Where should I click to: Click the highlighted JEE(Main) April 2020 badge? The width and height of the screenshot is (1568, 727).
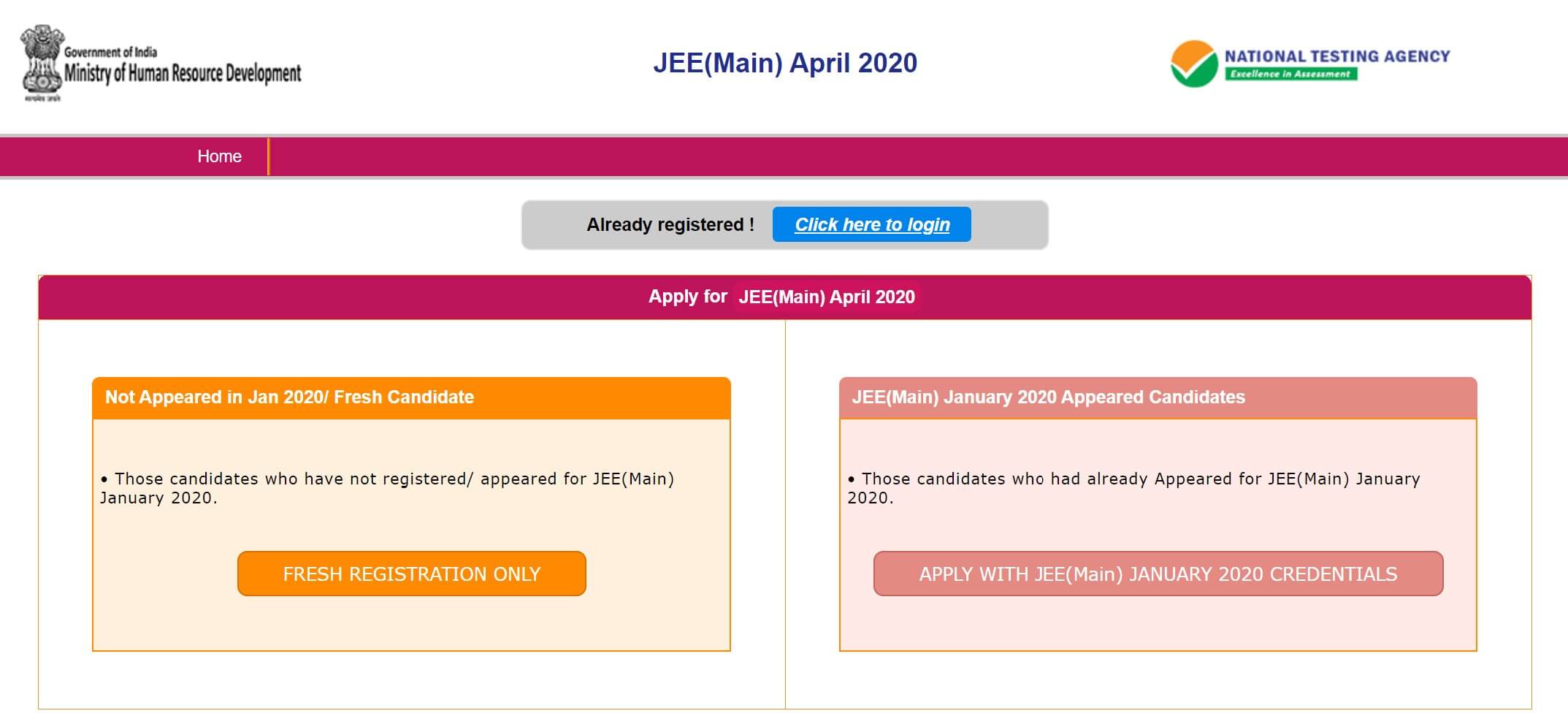[x=827, y=297]
